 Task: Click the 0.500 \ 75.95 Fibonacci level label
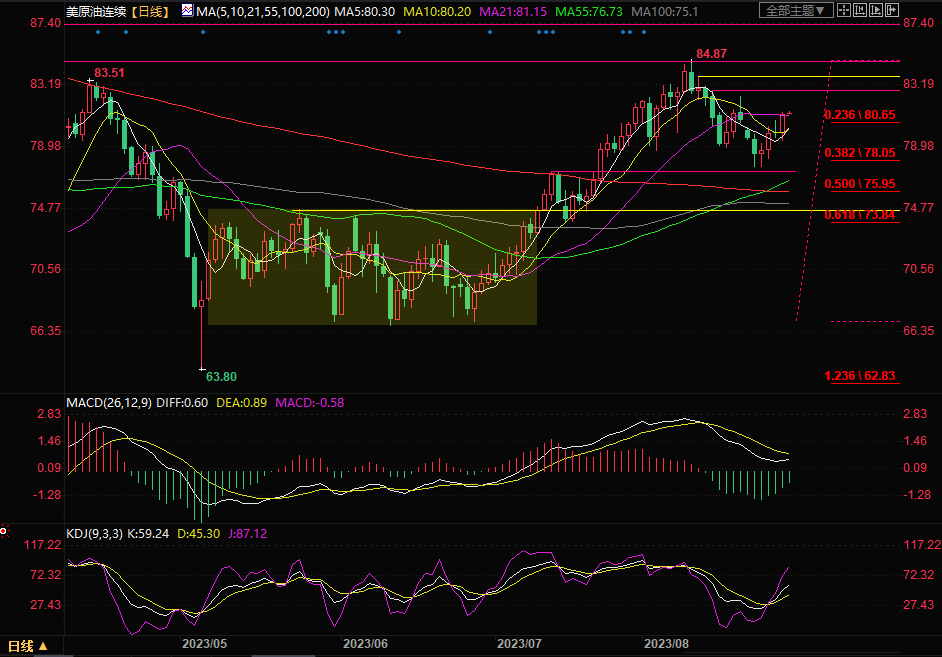click(859, 184)
